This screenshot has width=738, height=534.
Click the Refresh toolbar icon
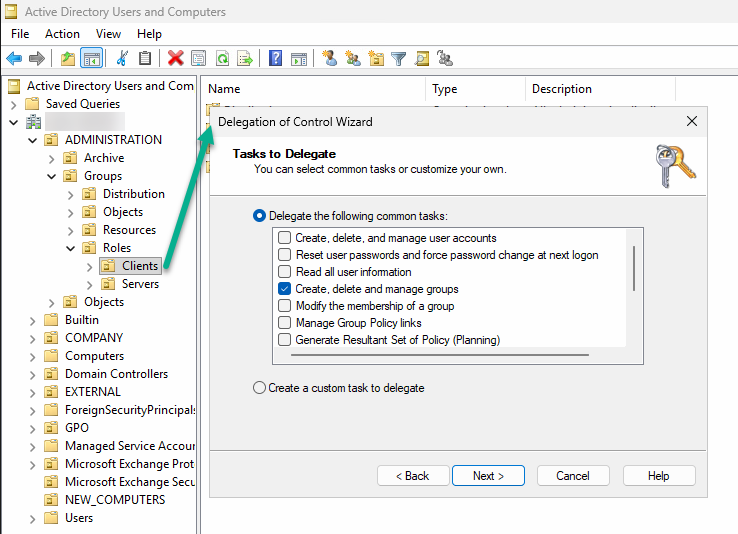[222, 59]
